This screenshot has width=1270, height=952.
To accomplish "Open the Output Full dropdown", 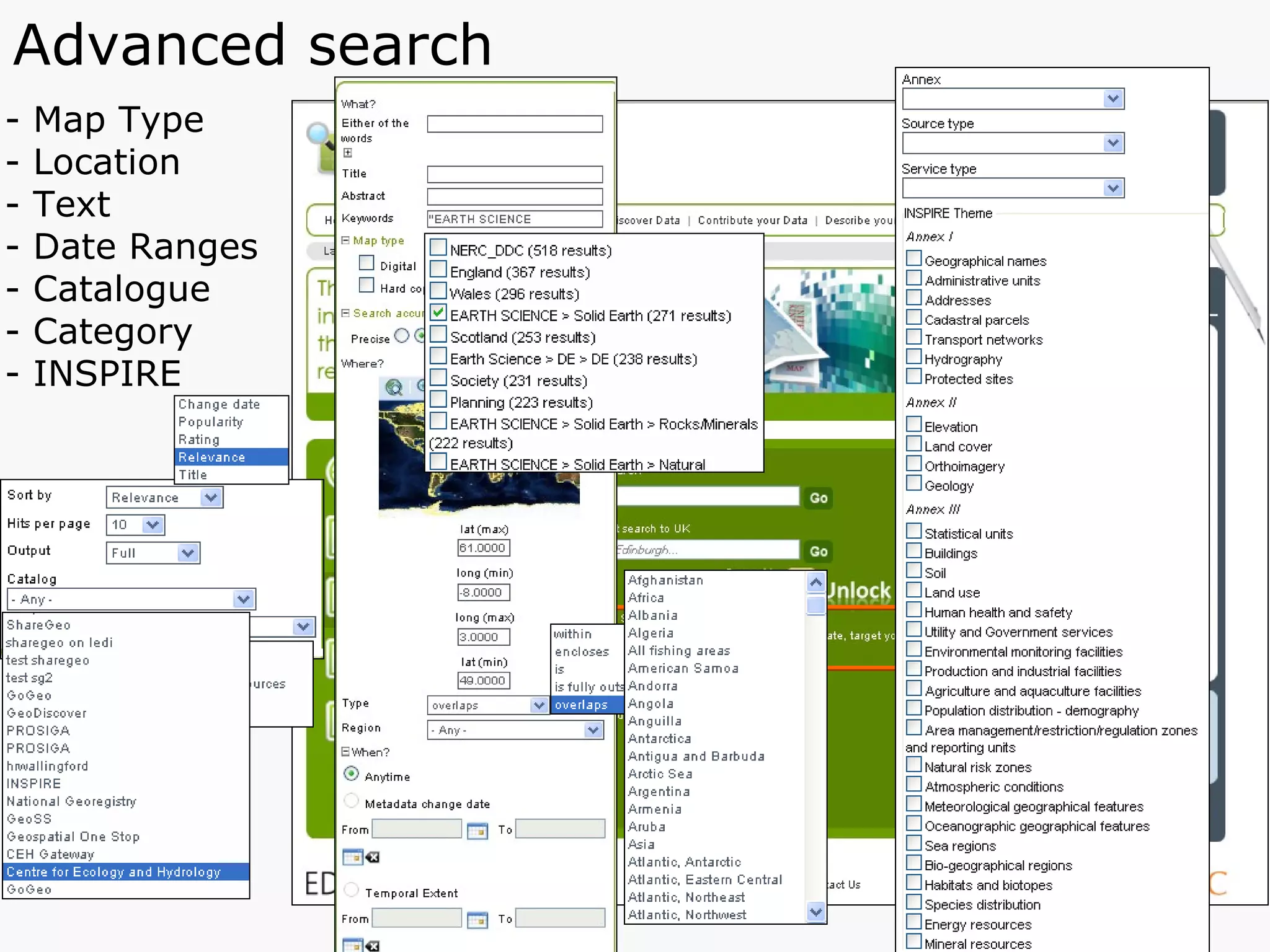I will click(153, 553).
